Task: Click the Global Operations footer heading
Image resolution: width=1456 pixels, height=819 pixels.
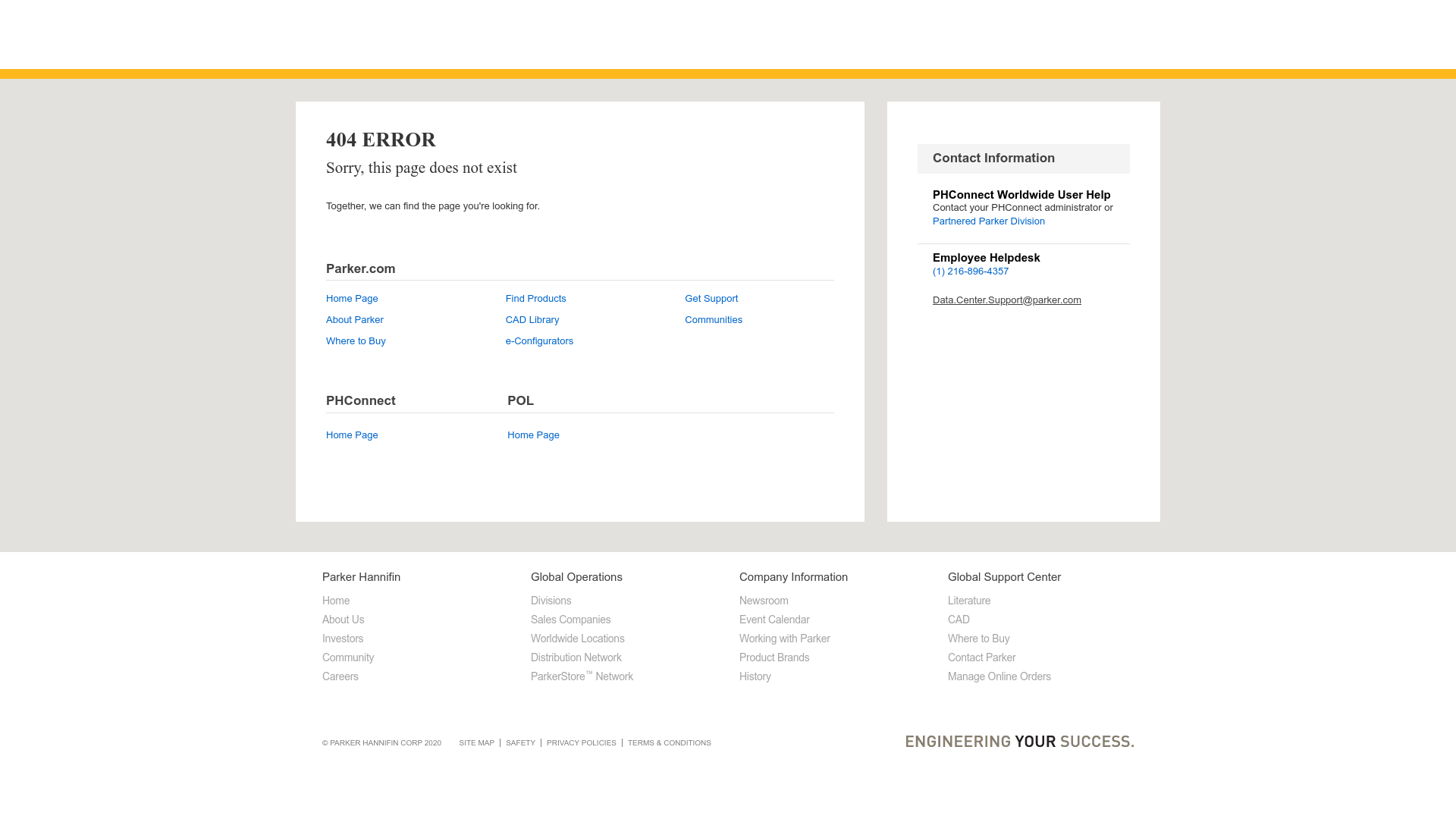Action: [576, 577]
